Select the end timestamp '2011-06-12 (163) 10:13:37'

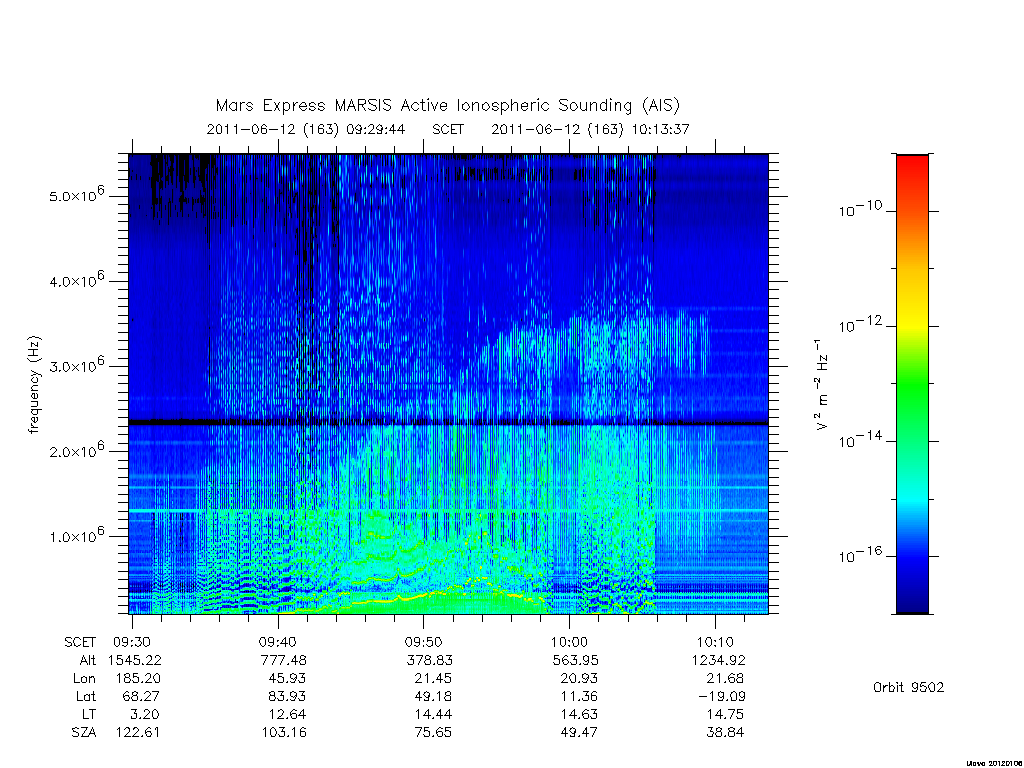point(590,129)
